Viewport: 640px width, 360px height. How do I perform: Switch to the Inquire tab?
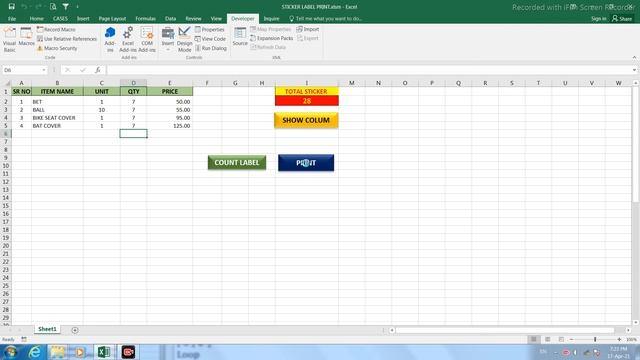click(271, 19)
